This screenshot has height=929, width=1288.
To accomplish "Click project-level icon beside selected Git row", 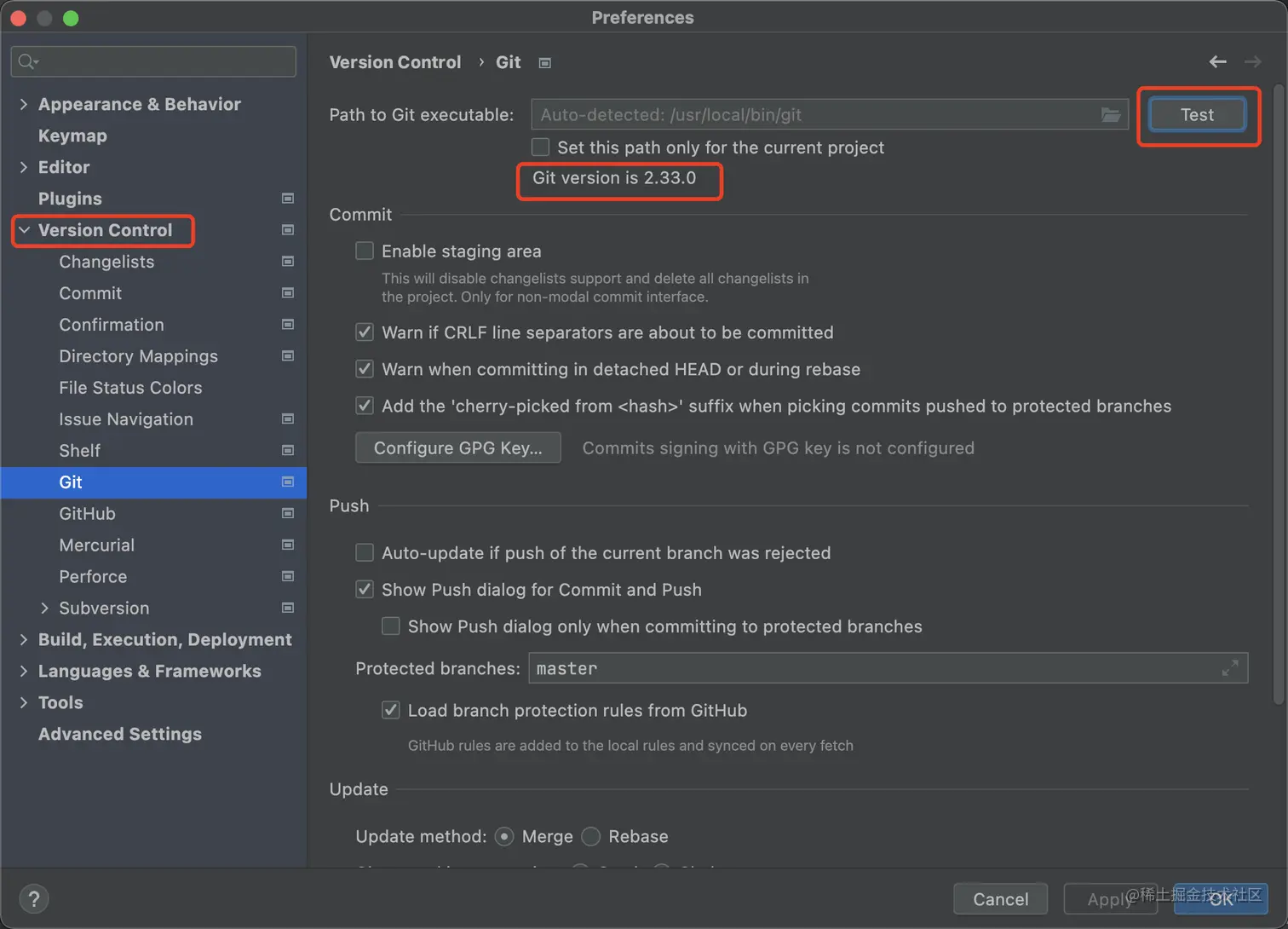I will pos(288,482).
